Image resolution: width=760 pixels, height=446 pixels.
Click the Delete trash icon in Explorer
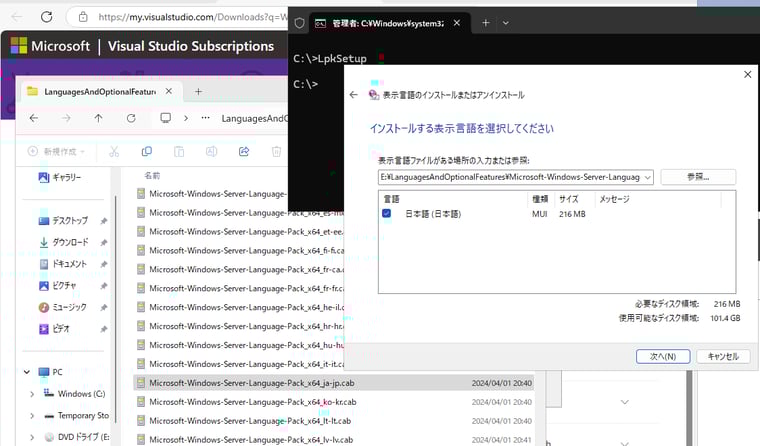point(276,152)
